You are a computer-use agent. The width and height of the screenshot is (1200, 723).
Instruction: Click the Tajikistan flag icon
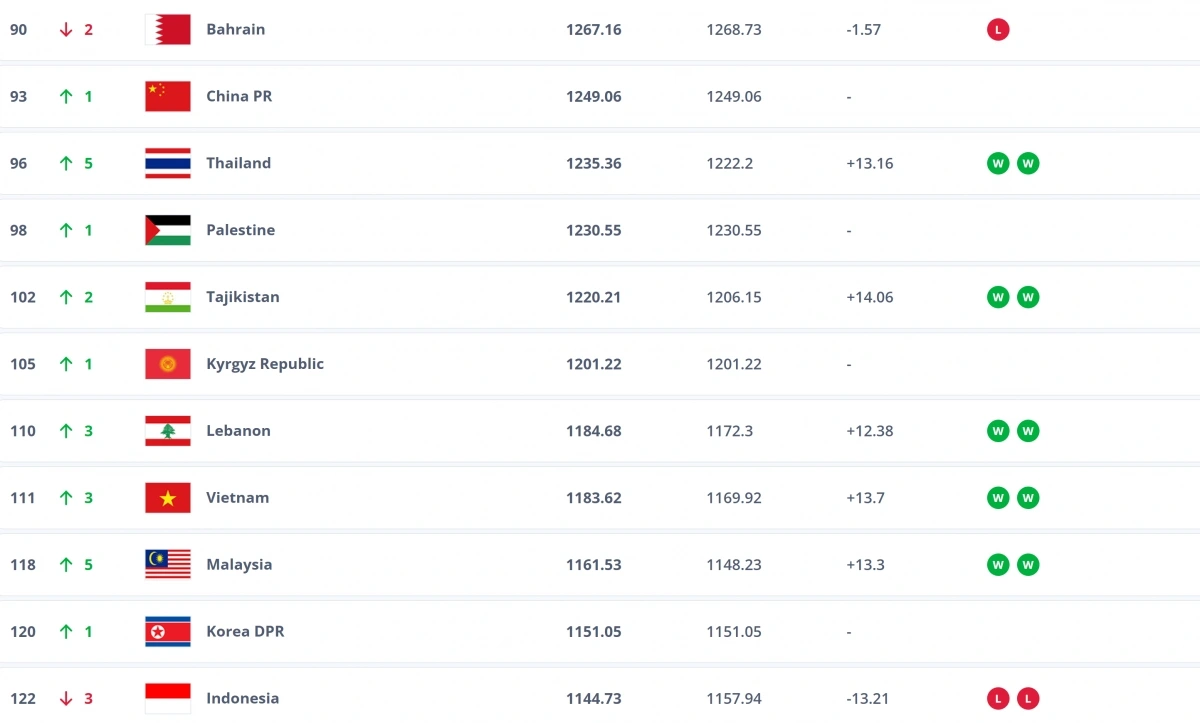[x=167, y=297]
